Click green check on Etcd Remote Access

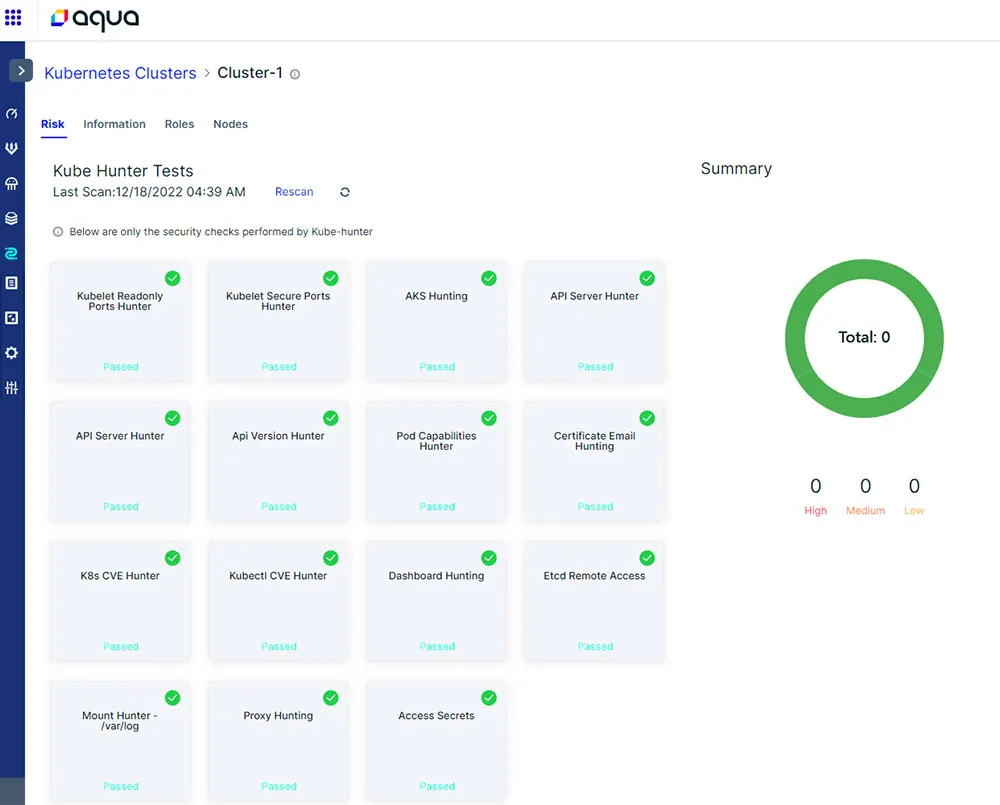(647, 558)
